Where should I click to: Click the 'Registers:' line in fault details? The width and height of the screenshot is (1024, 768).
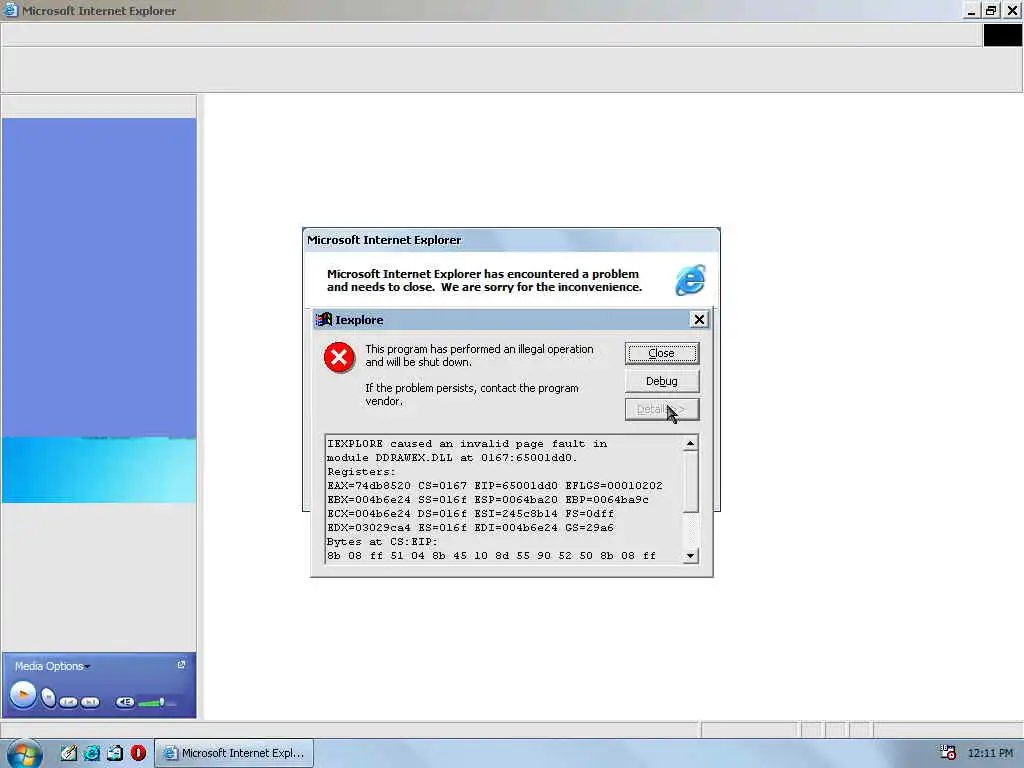[361, 472]
